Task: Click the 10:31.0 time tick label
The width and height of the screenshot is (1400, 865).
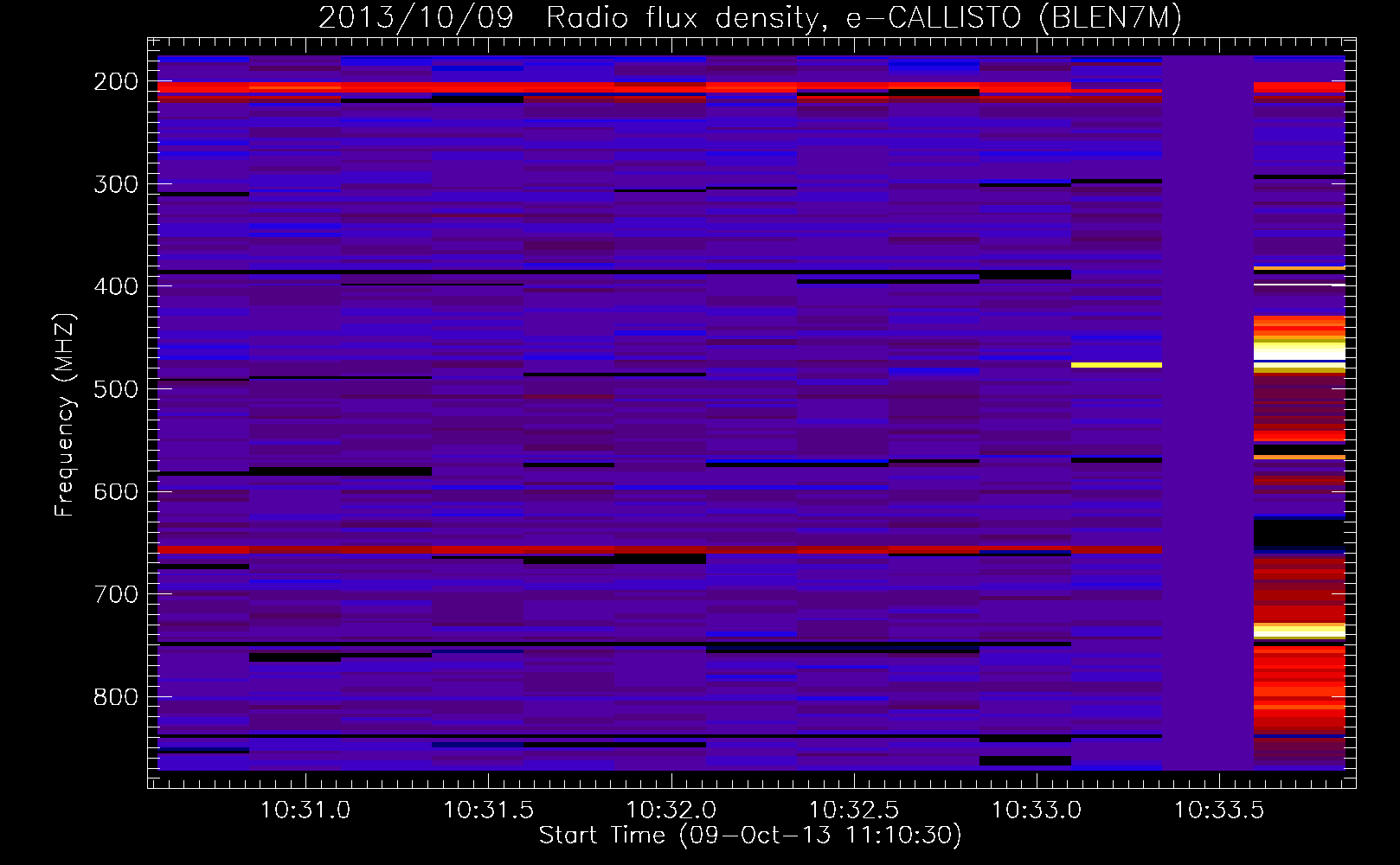Action: (x=305, y=811)
